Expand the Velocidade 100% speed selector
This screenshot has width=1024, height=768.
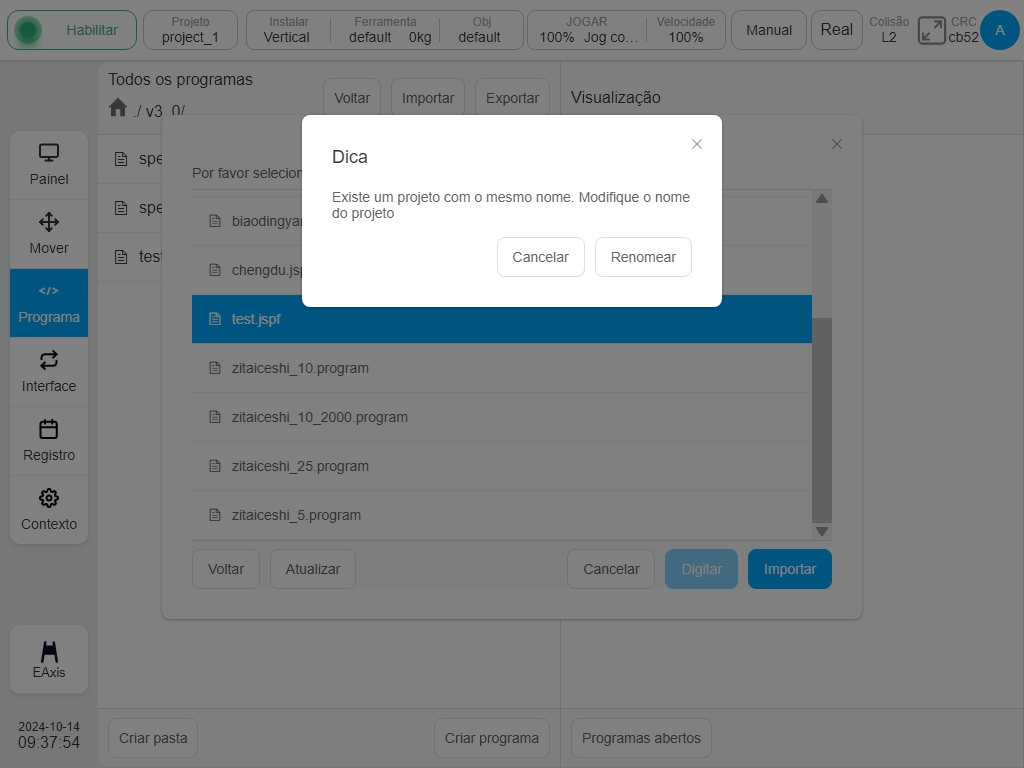coord(686,30)
